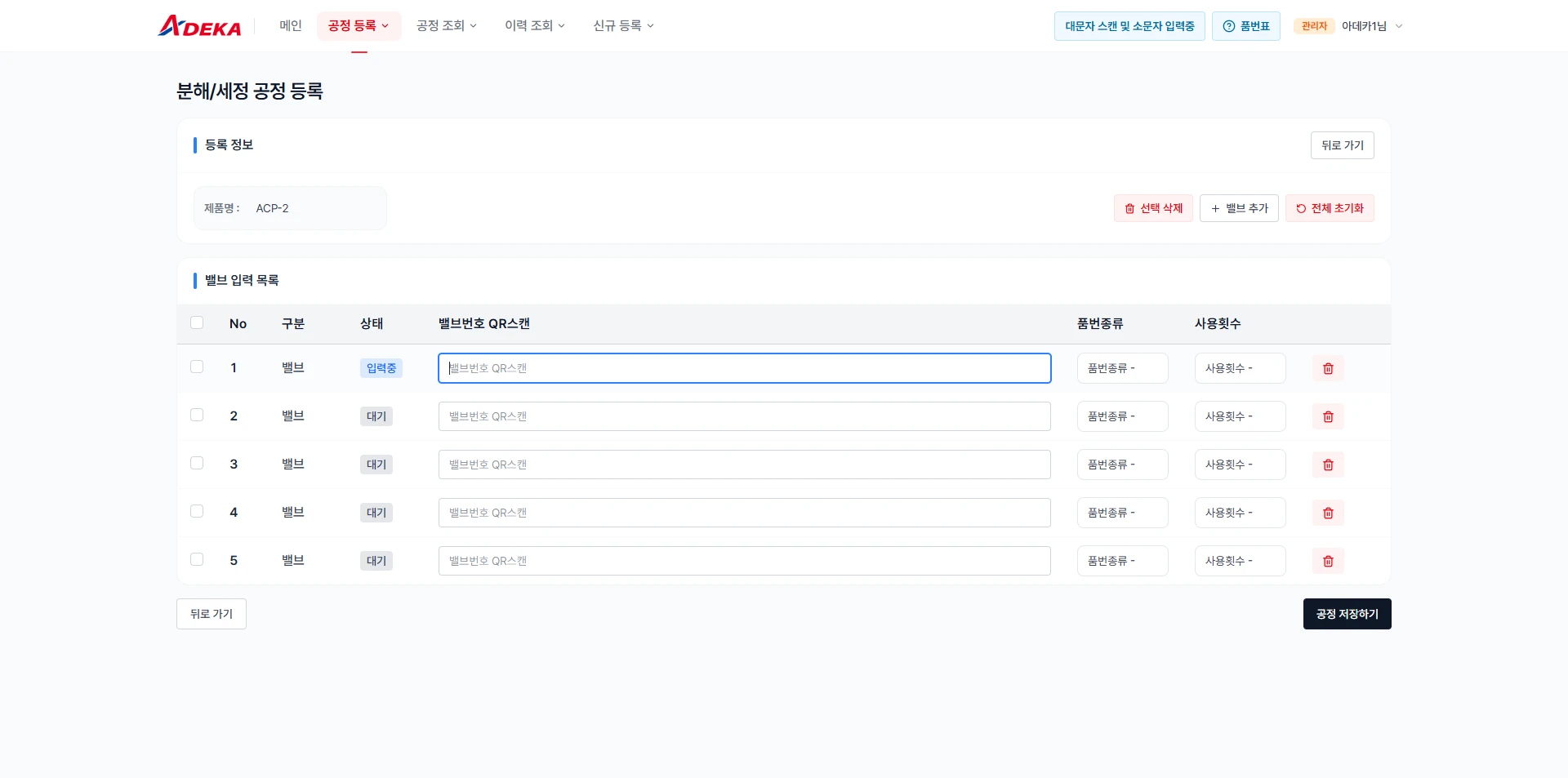Delete row 1 with its trash icon
1568x778 pixels.
tap(1328, 368)
